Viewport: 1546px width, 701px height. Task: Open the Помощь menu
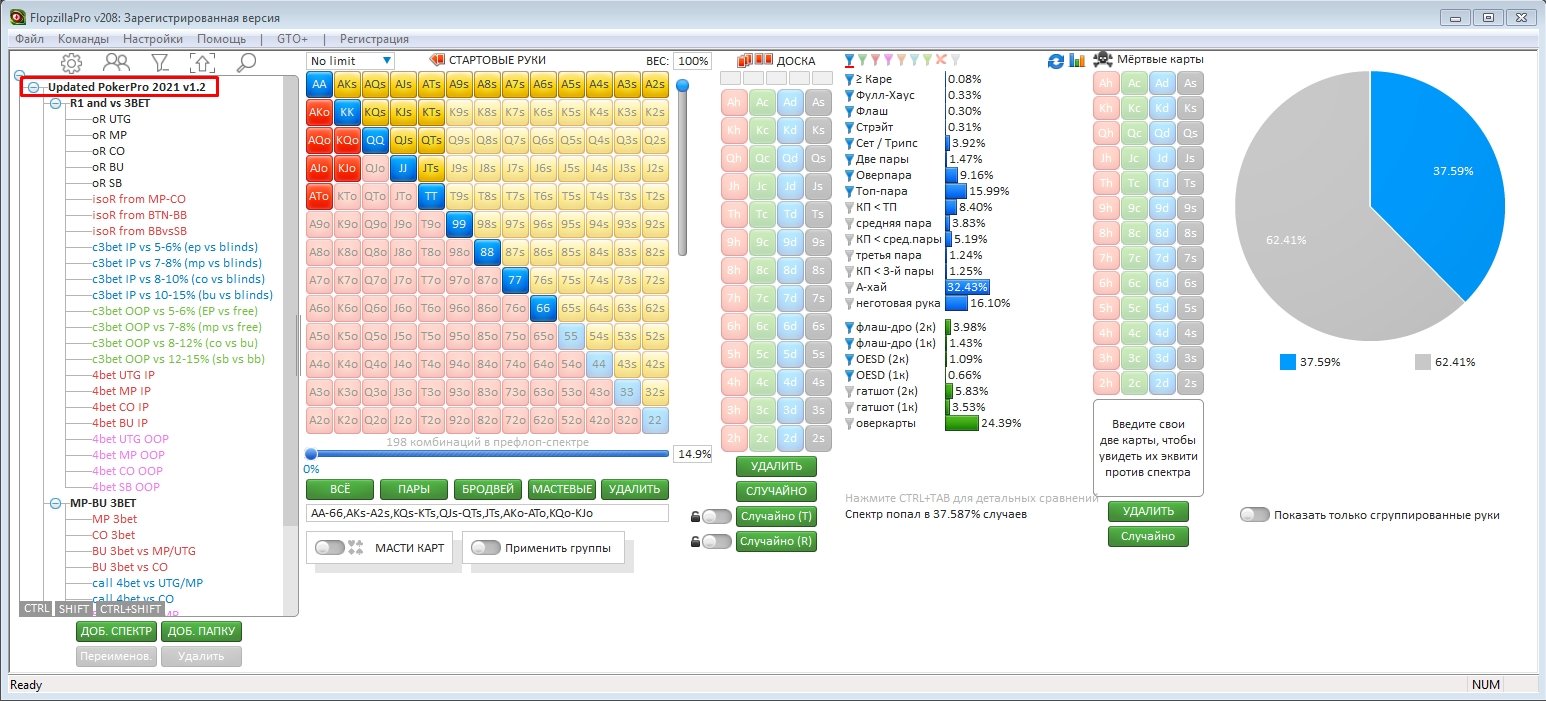[x=221, y=39]
